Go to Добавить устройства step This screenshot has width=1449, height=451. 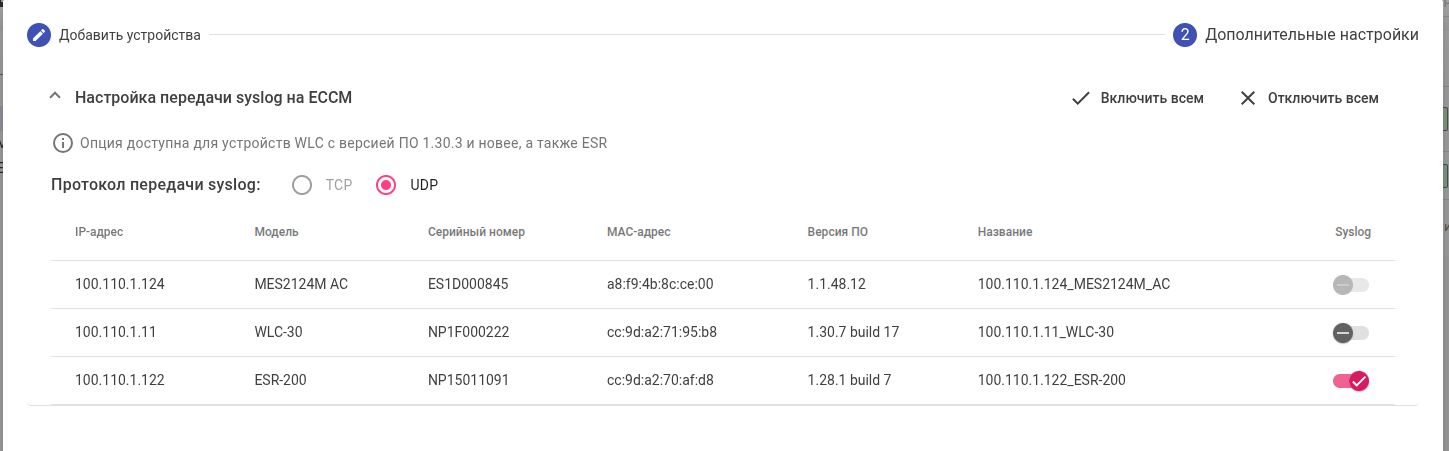(x=130, y=35)
